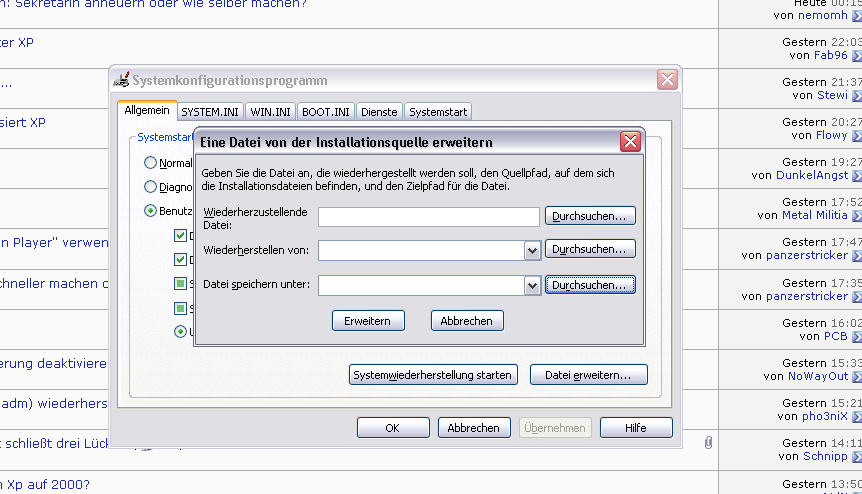Open user profile link Flowy
The image size is (862, 494).
[832, 135]
